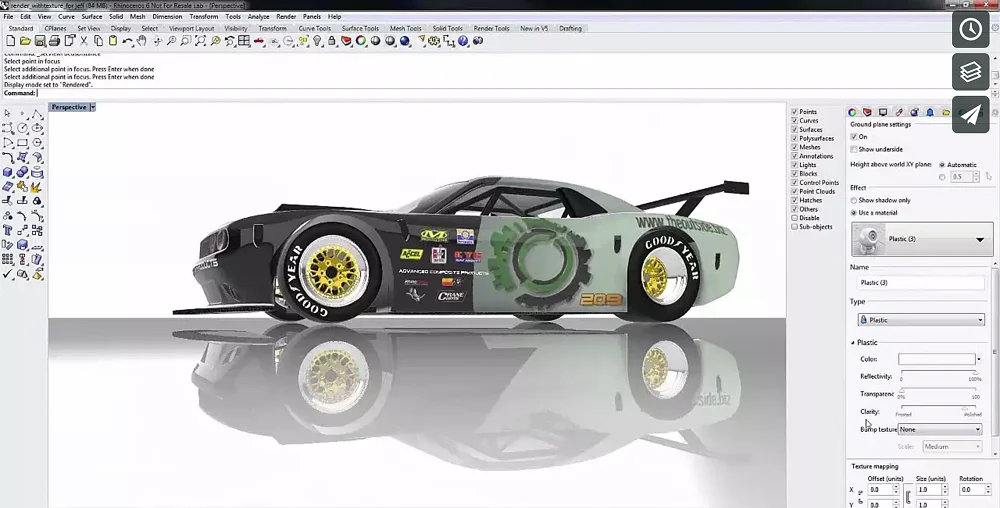Click the Perspective viewport title

click(x=69, y=107)
